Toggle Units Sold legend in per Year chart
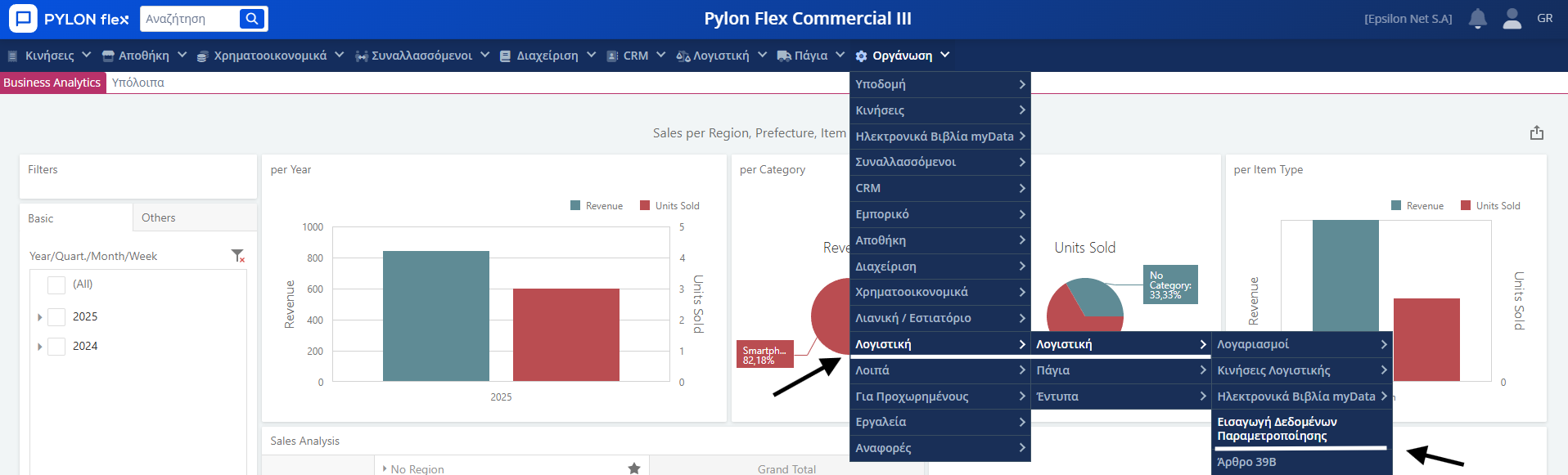This screenshot has height=475, width=1568. pyautogui.click(x=669, y=206)
